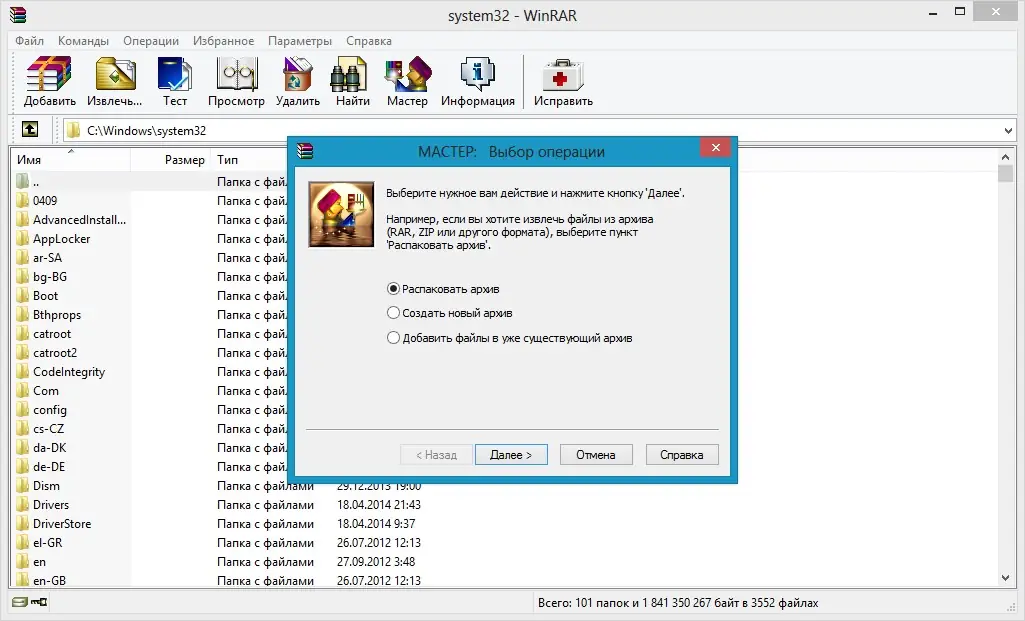This screenshot has height=621, width=1025.
Task: Select the catroot2 folder
Action: 55,352
